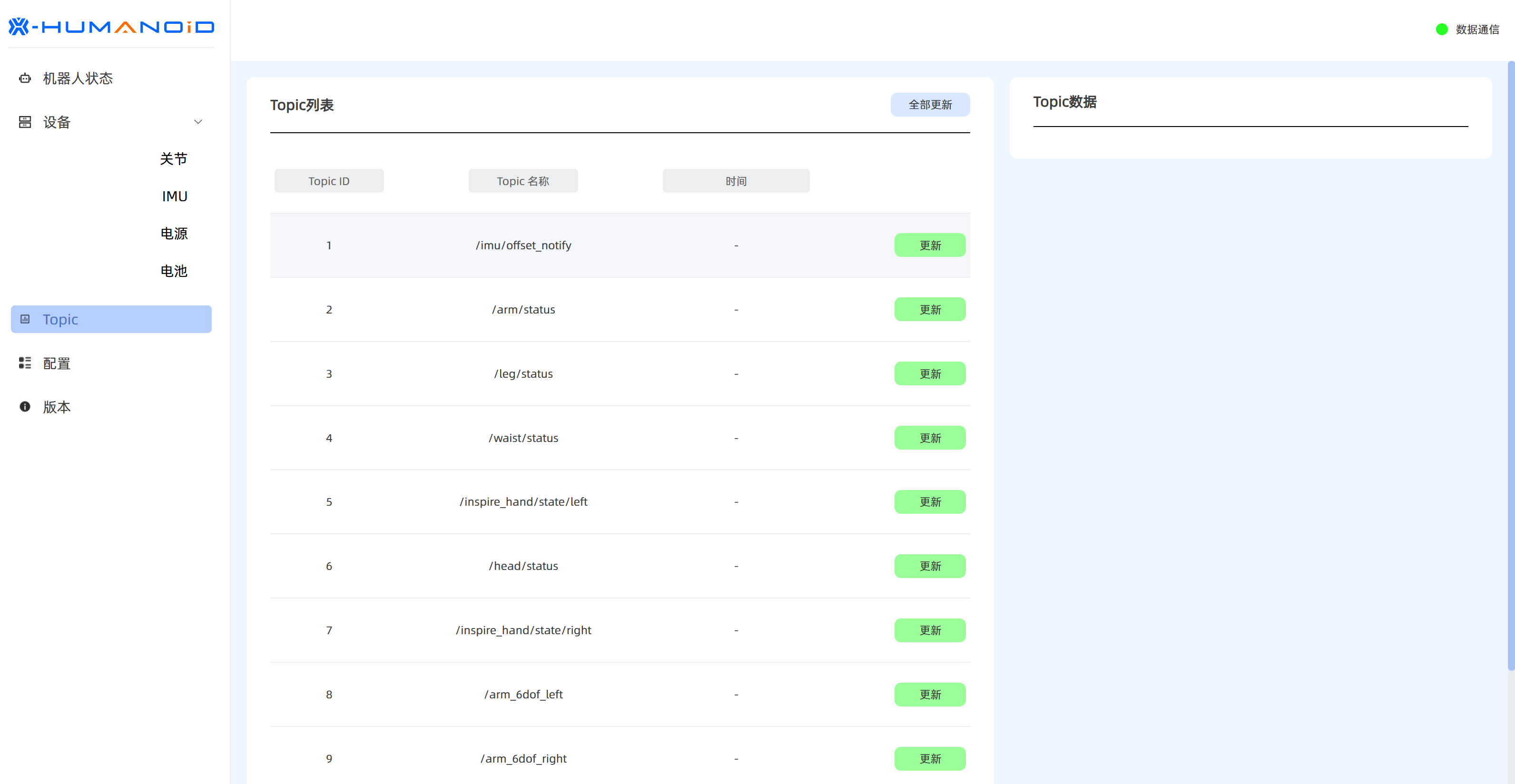The image size is (1515, 784).
Task: Click the X-Humanoid logo
Action: click(x=111, y=27)
